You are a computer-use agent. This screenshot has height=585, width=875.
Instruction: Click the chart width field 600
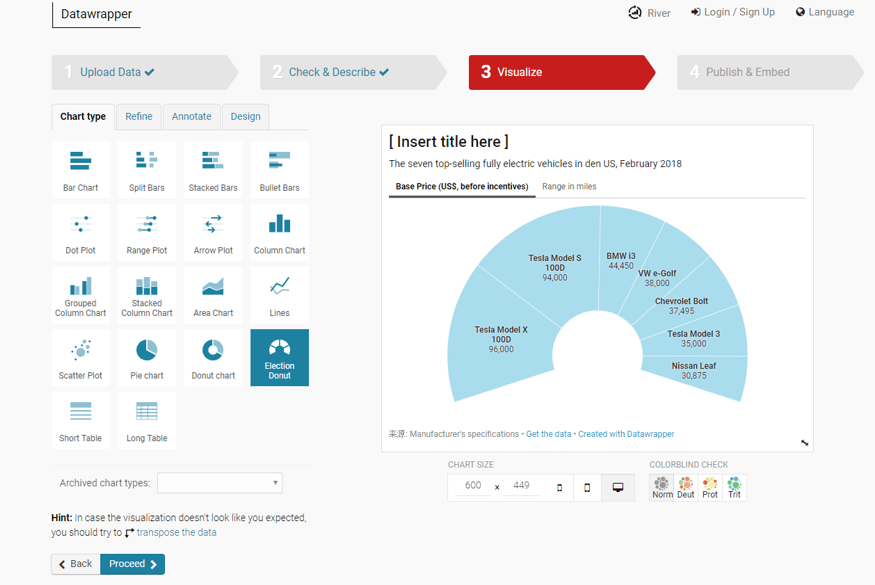point(473,486)
